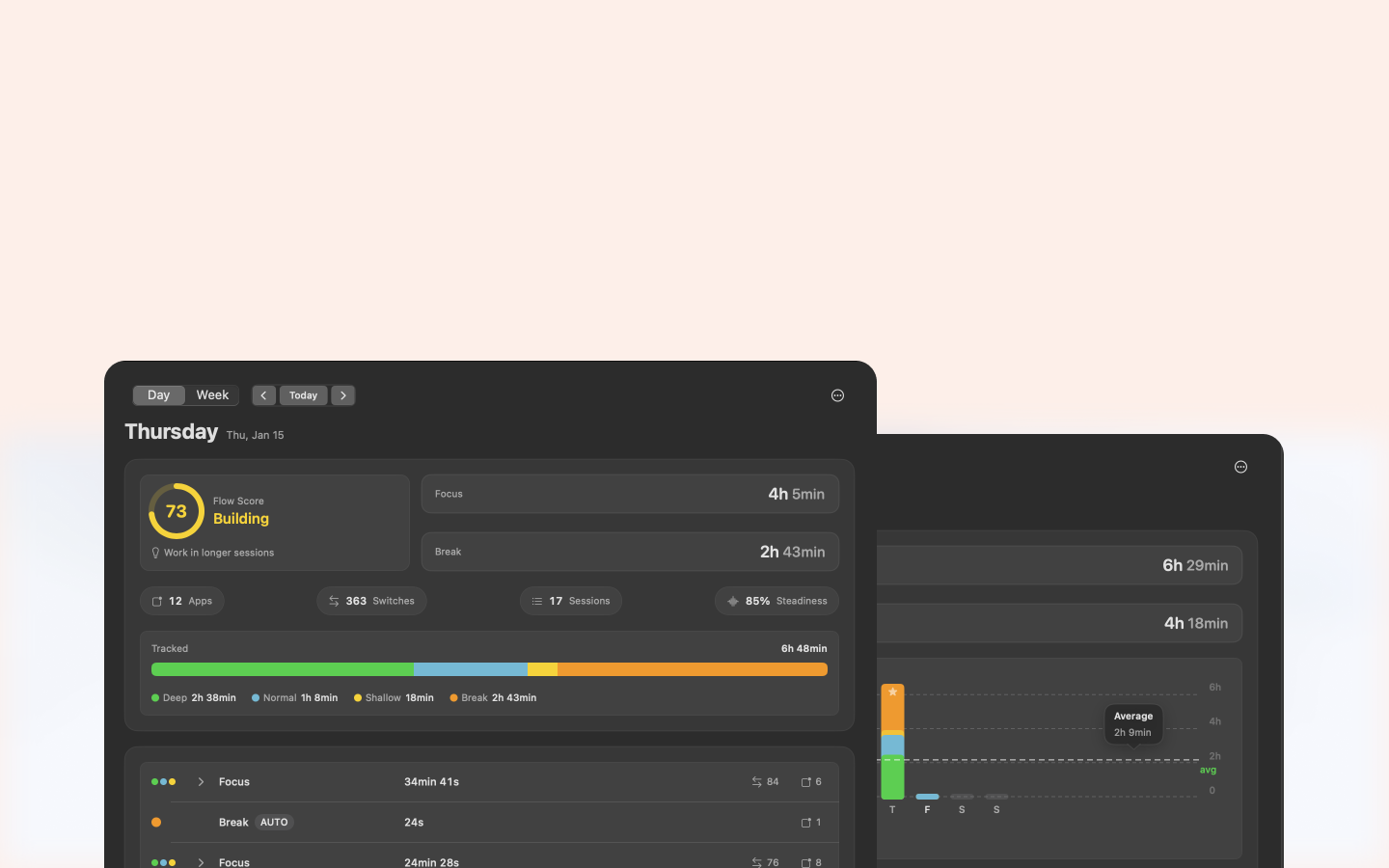Open the ellipsis options menu on the Week window

(x=1240, y=467)
